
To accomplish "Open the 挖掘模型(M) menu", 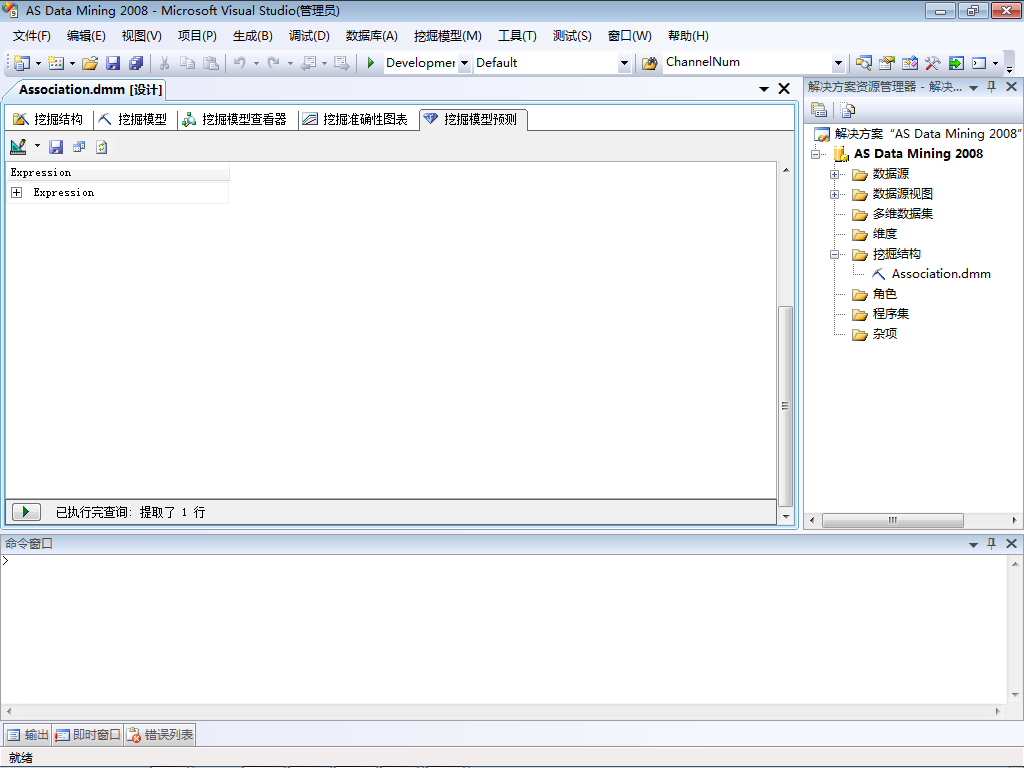I will pos(447,36).
